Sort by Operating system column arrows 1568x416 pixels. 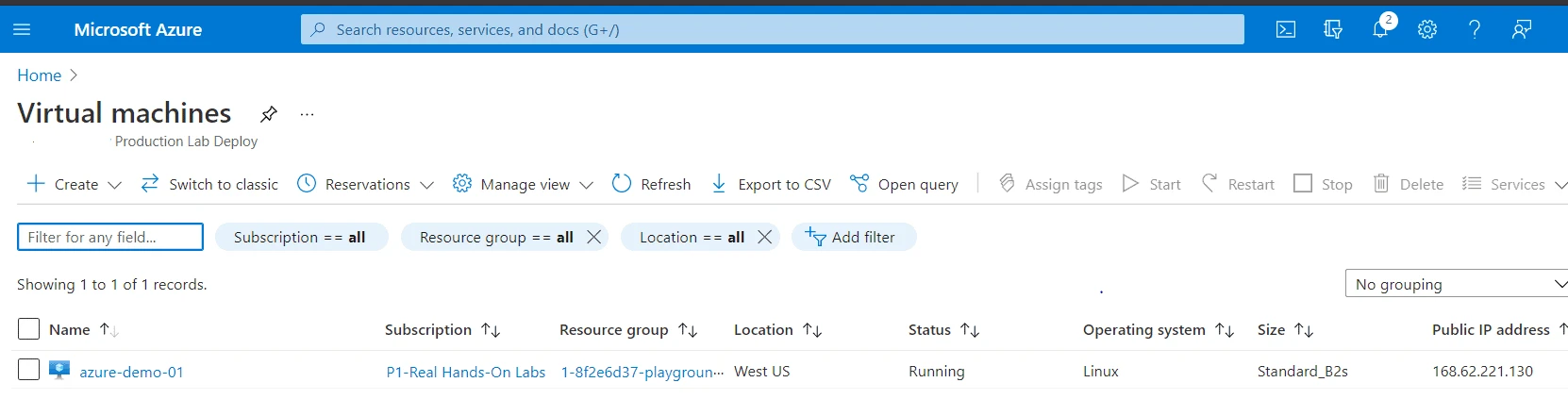pyautogui.click(x=1225, y=330)
